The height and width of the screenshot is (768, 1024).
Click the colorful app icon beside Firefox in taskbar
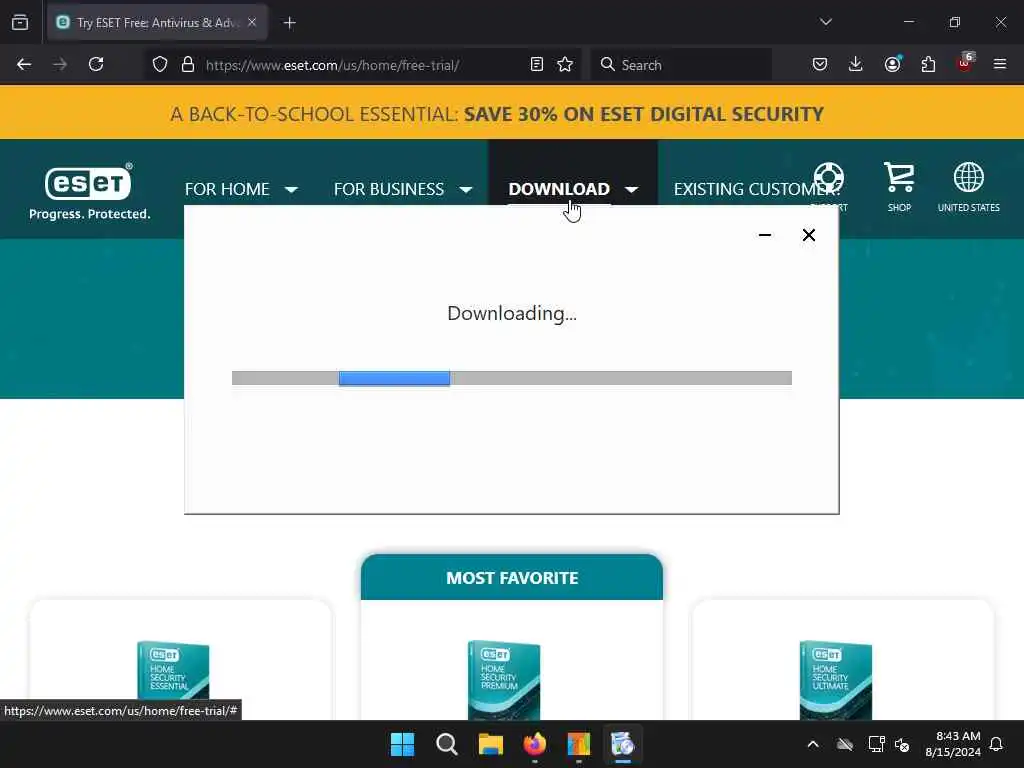point(579,744)
